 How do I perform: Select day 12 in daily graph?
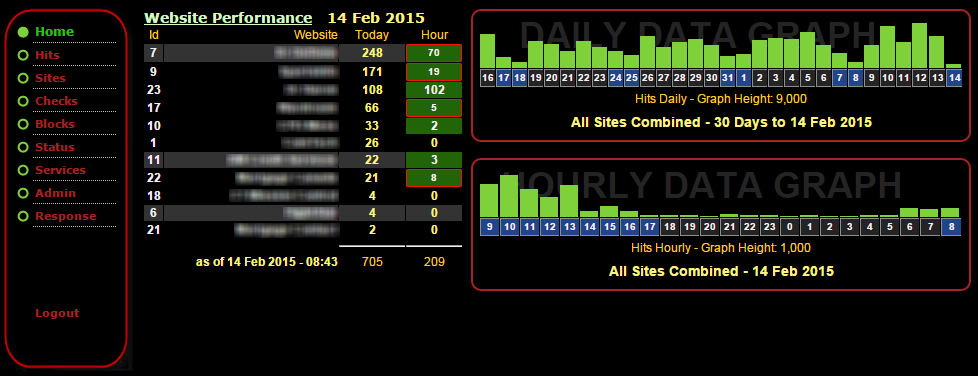920,78
